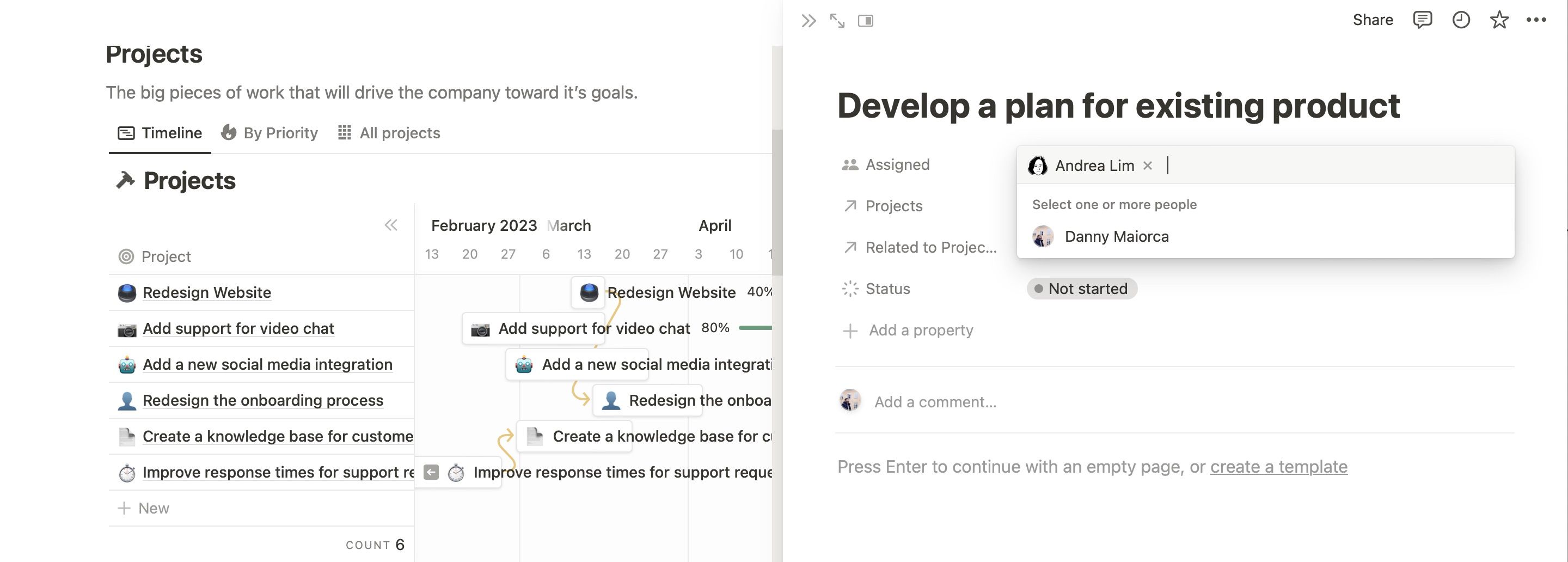Switch to the All projects tab
The height and width of the screenshot is (562, 1568).
point(390,133)
